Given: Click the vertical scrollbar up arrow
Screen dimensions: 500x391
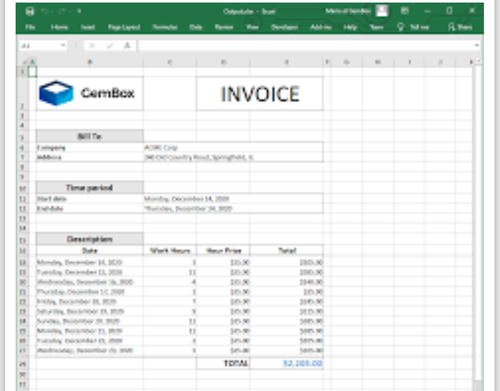Looking at the screenshot, I should [478, 62].
